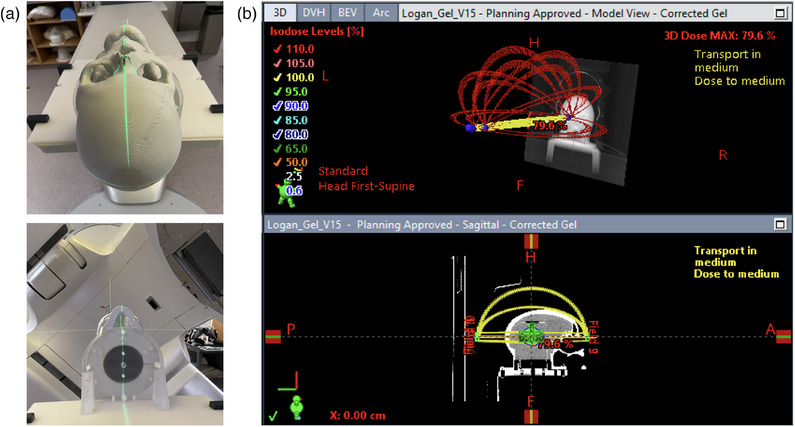Image resolution: width=795 pixels, height=427 pixels.
Task: Click the green patient orientation figure in Model View
Action: click(286, 195)
